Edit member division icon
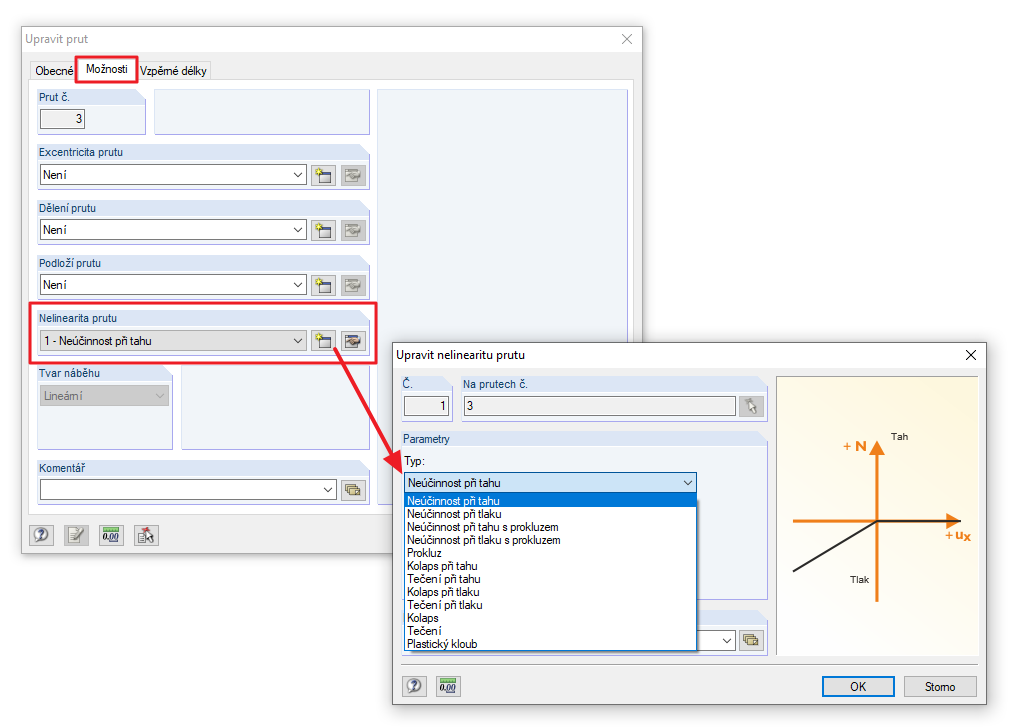 click(353, 230)
